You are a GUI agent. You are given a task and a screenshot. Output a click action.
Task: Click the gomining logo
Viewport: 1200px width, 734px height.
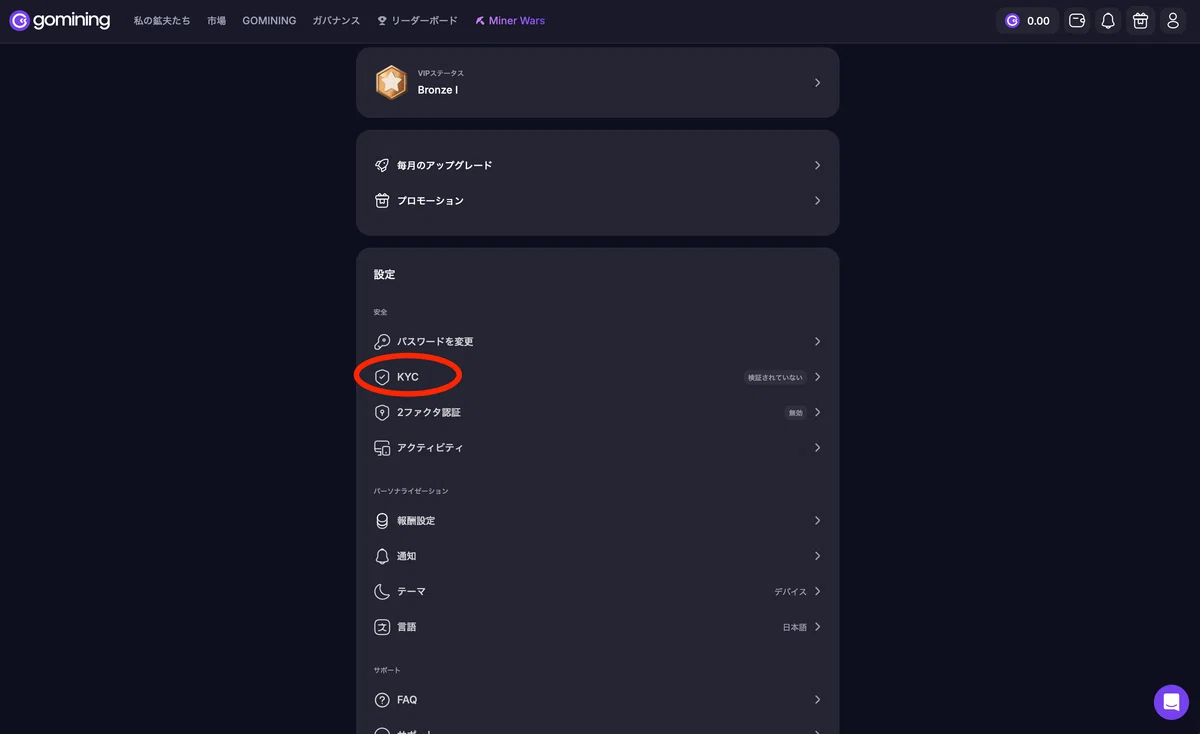[60, 20]
